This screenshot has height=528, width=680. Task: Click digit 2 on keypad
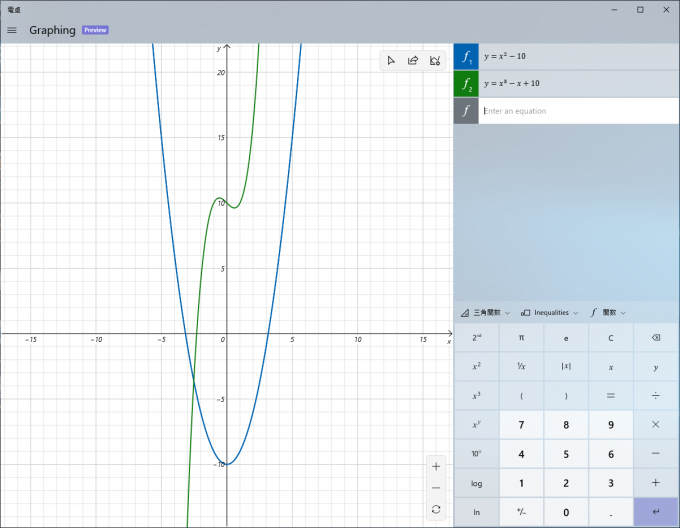pos(566,483)
